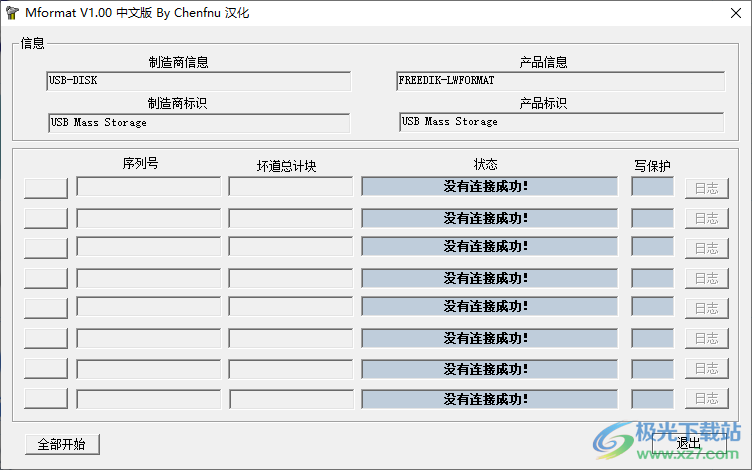Click the 写保护 box in the eighth row
This screenshot has height=470, width=752.
653,399
